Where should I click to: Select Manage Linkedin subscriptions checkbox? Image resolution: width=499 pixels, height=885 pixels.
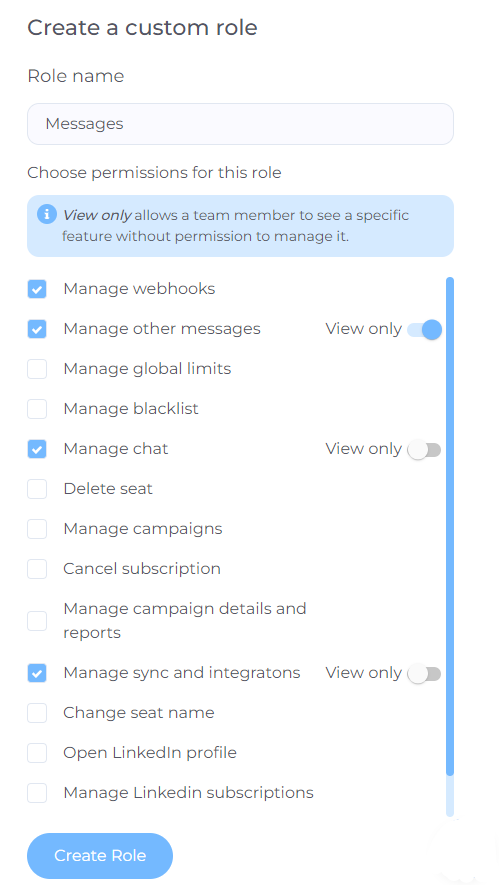click(x=37, y=793)
